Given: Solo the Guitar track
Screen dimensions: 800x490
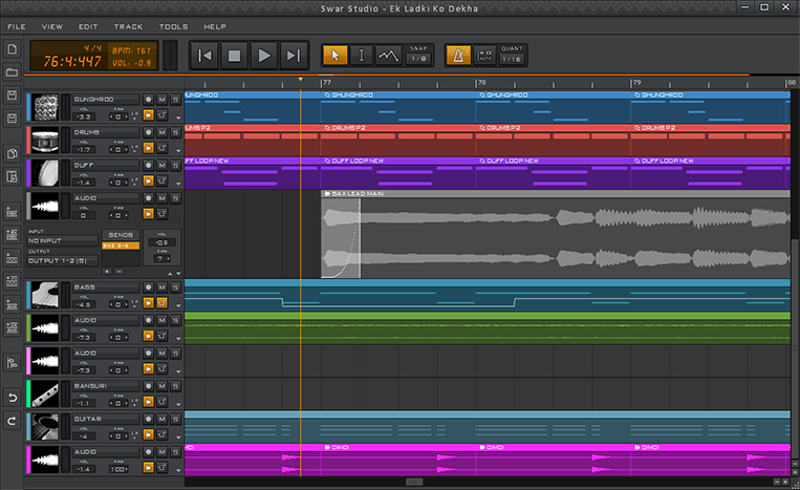Looking at the screenshot, I should [176, 419].
